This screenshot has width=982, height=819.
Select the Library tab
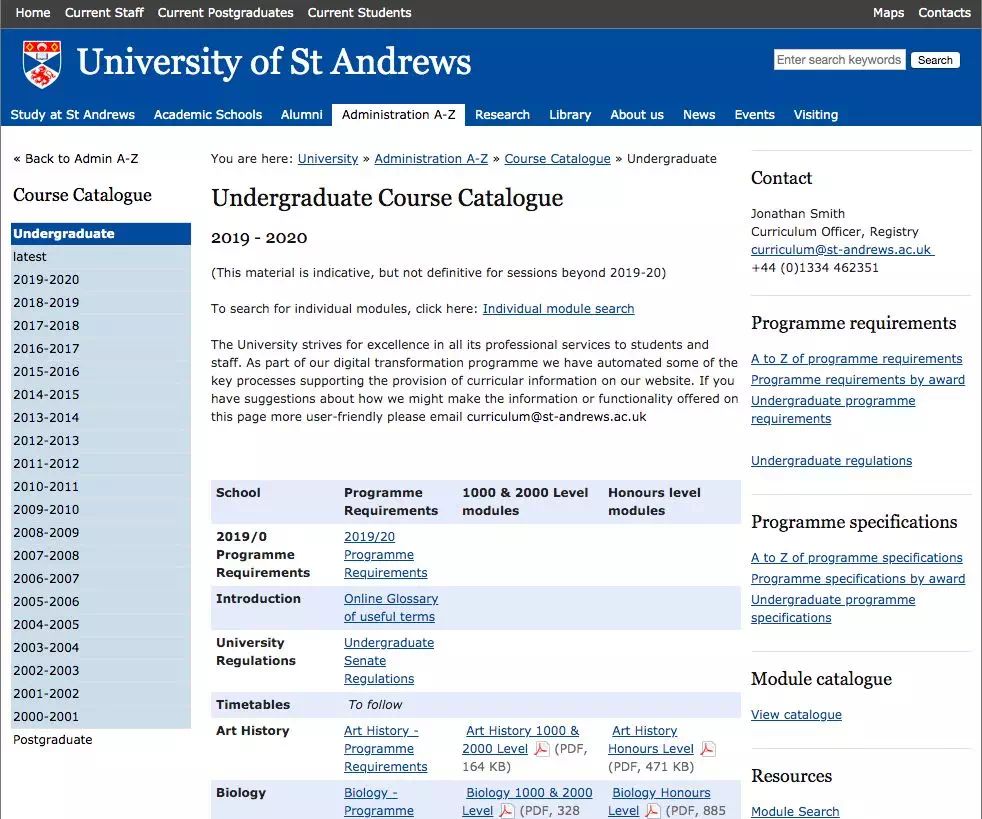[x=570, y=115]
